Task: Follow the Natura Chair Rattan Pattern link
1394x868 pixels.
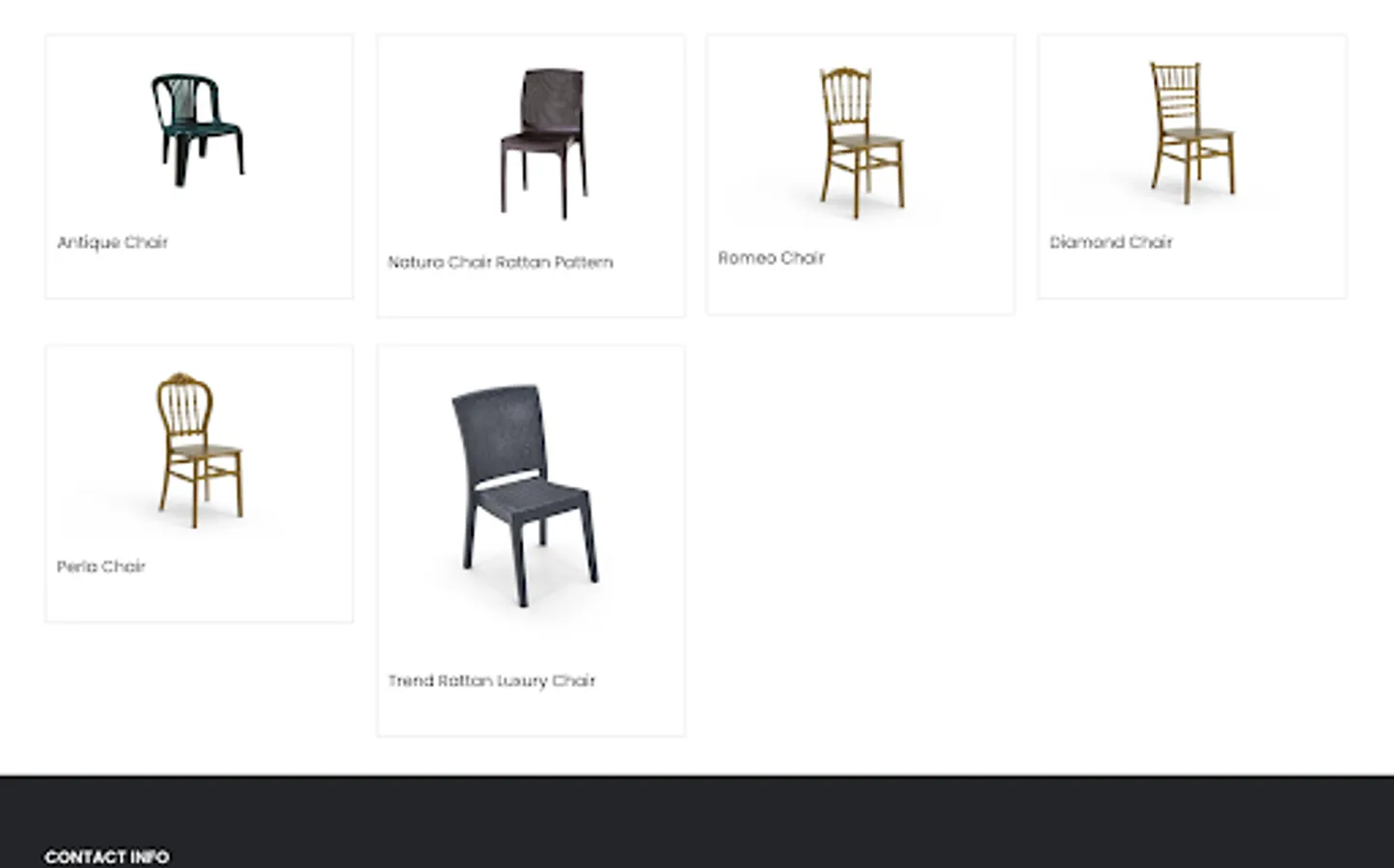Action: 500,262
